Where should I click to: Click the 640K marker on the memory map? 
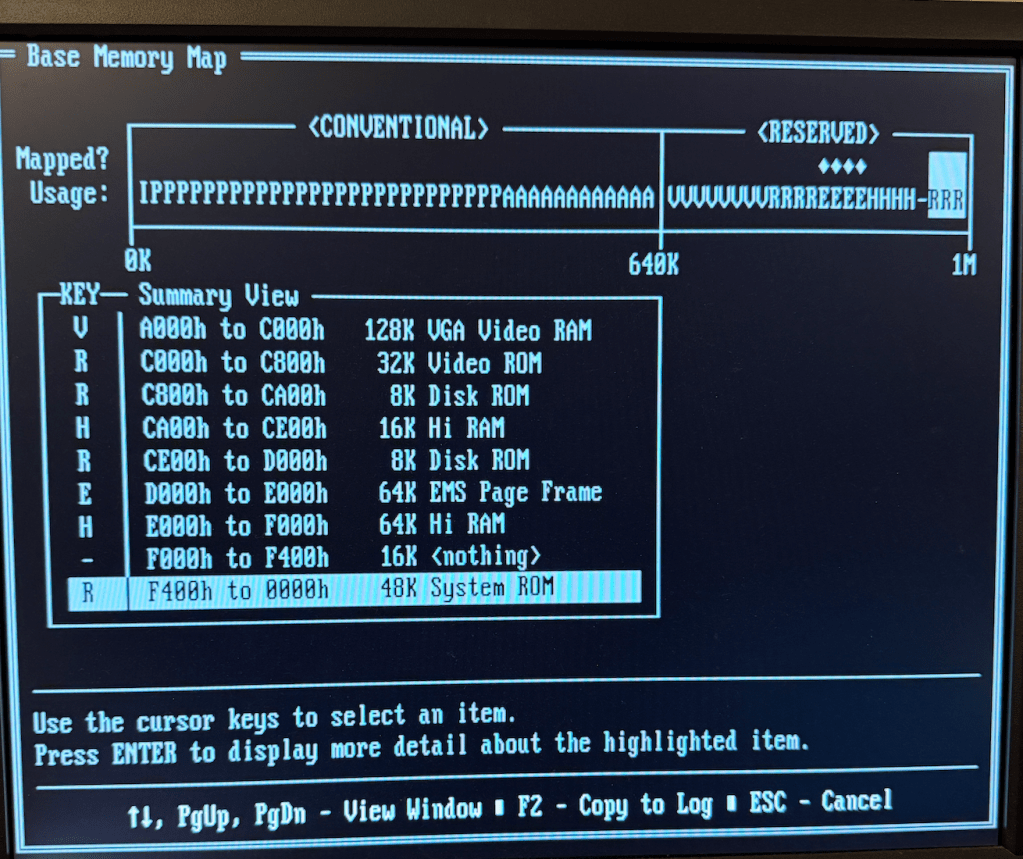point(653,264)
